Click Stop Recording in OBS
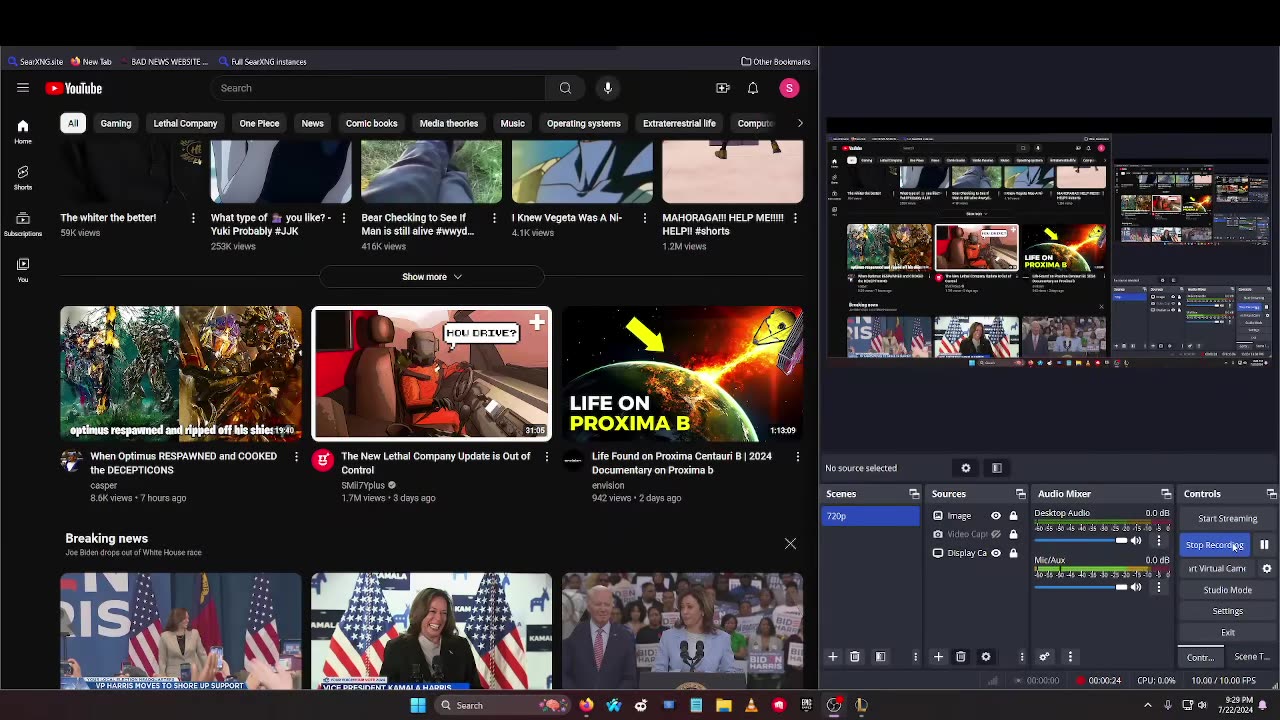This screenshot has height=720, width=1280. click(x=1217, y=545)
